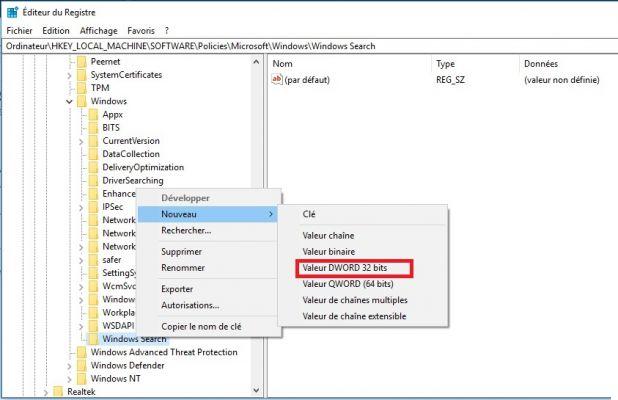Select the SystemCertificates folder icon
Screen dimensions: 618x400
[82, 75]
